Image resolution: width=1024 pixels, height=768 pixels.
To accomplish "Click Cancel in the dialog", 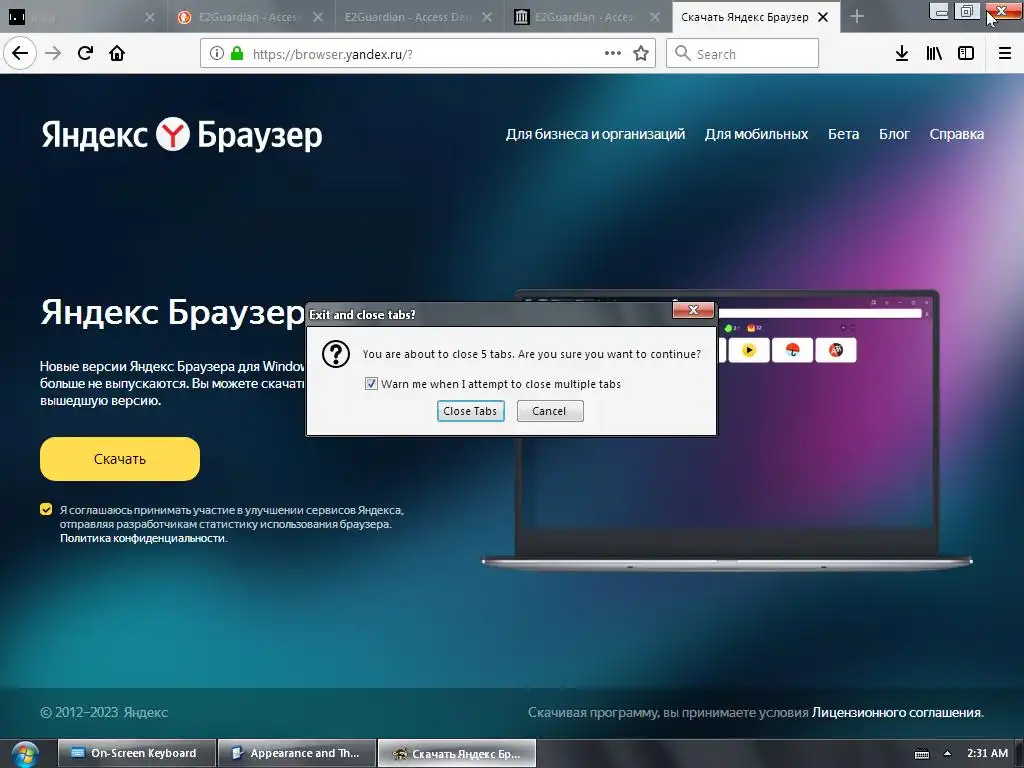I will (x=550, y=411).
